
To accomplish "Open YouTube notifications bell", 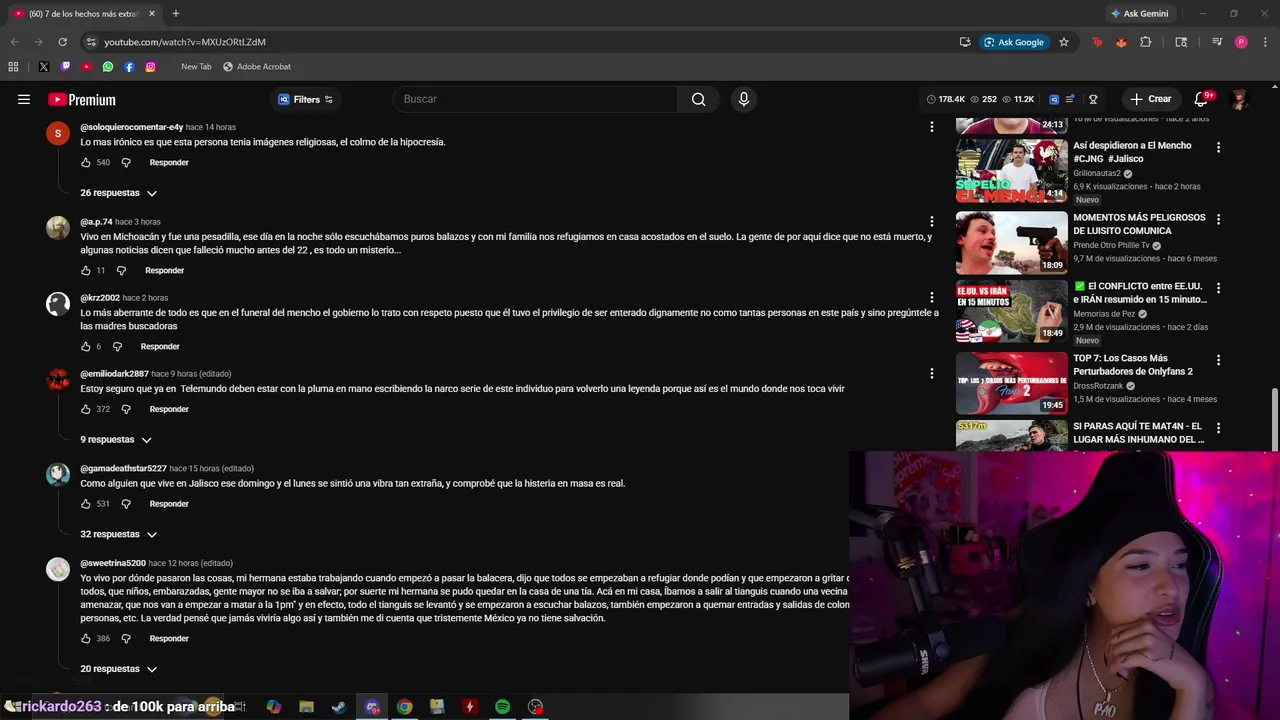I will point(1201,99).
